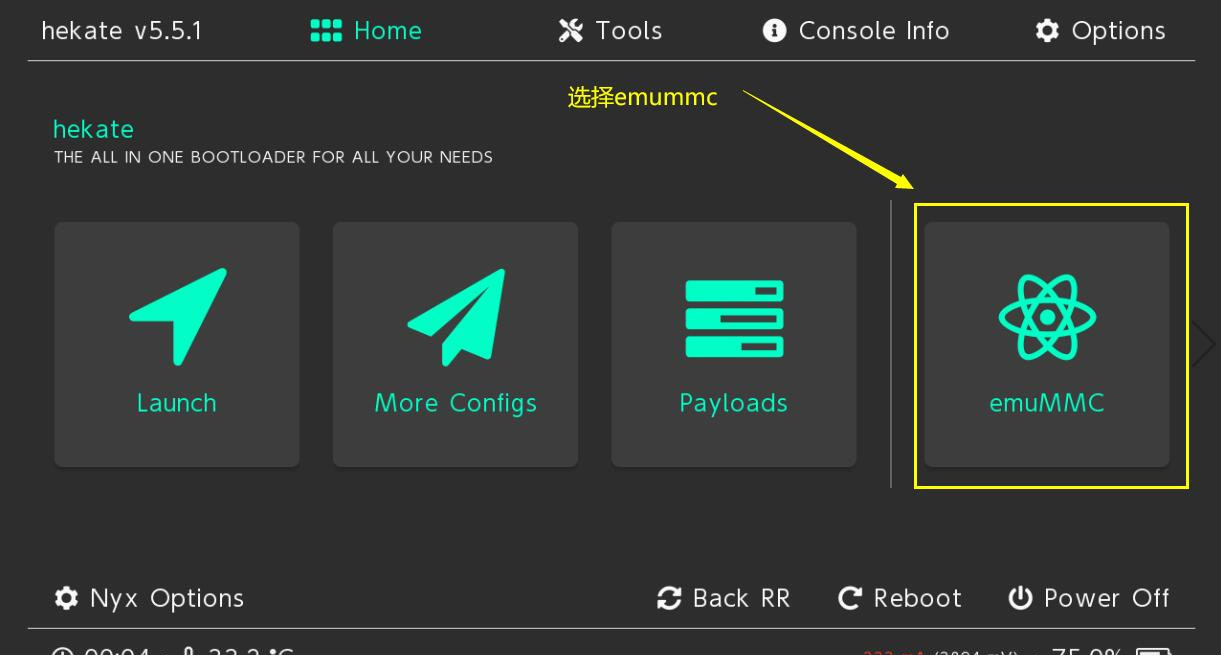Image resolution: width=1221 pixels, height=655 pixels.
Task: Open the Options tab
Action: [1100, 31]
